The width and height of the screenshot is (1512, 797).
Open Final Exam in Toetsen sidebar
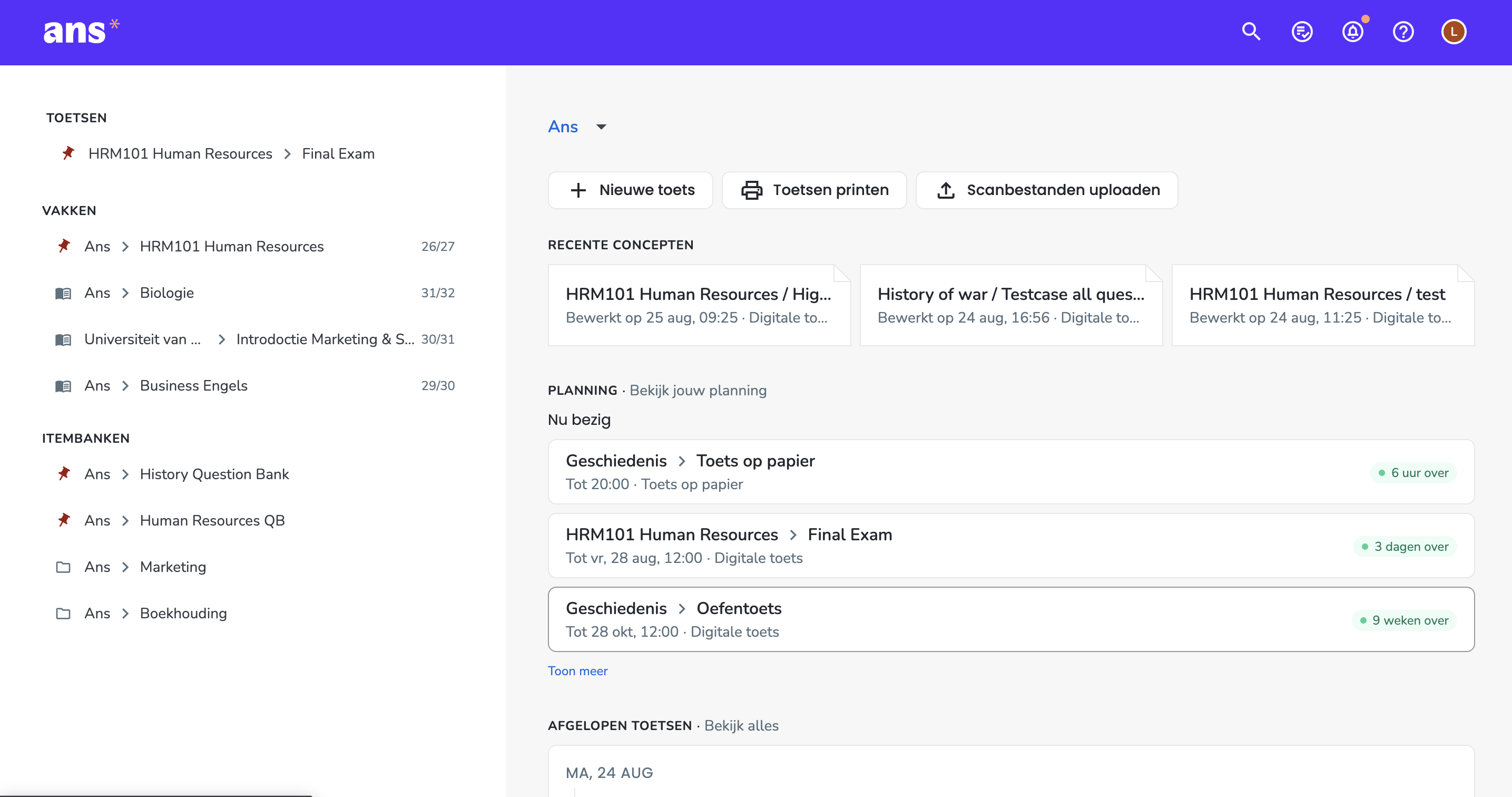pyautogui.click(x=338, y=154)
